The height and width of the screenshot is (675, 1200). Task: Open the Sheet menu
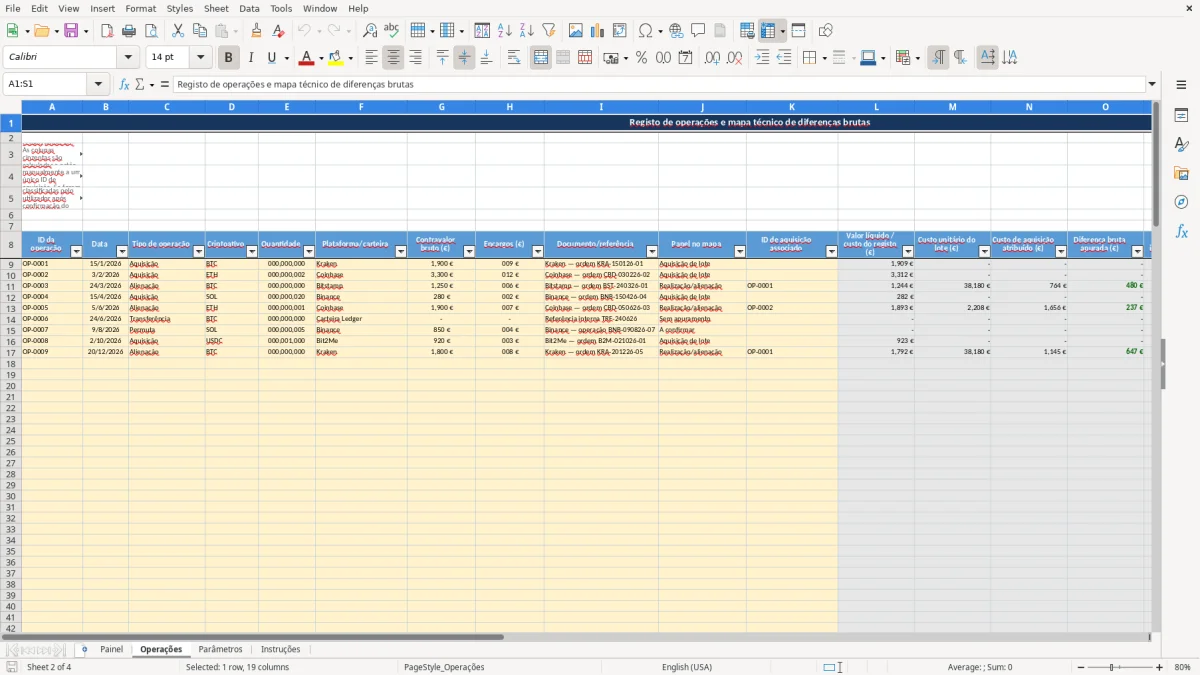[216, 8]
